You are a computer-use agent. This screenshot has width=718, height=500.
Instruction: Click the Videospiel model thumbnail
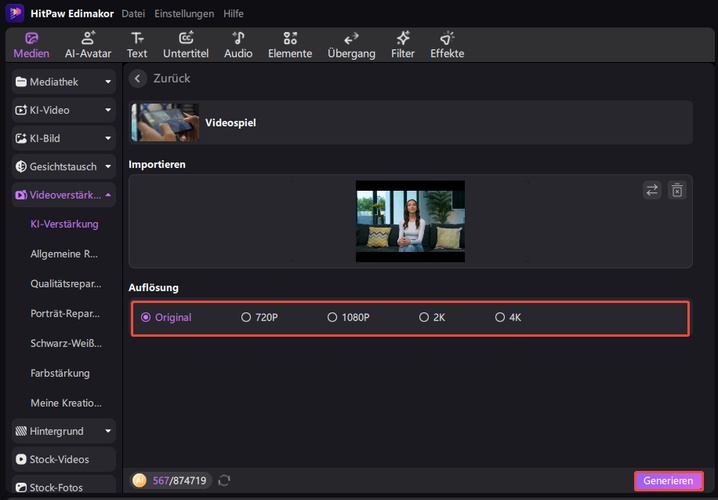(165, 122)
